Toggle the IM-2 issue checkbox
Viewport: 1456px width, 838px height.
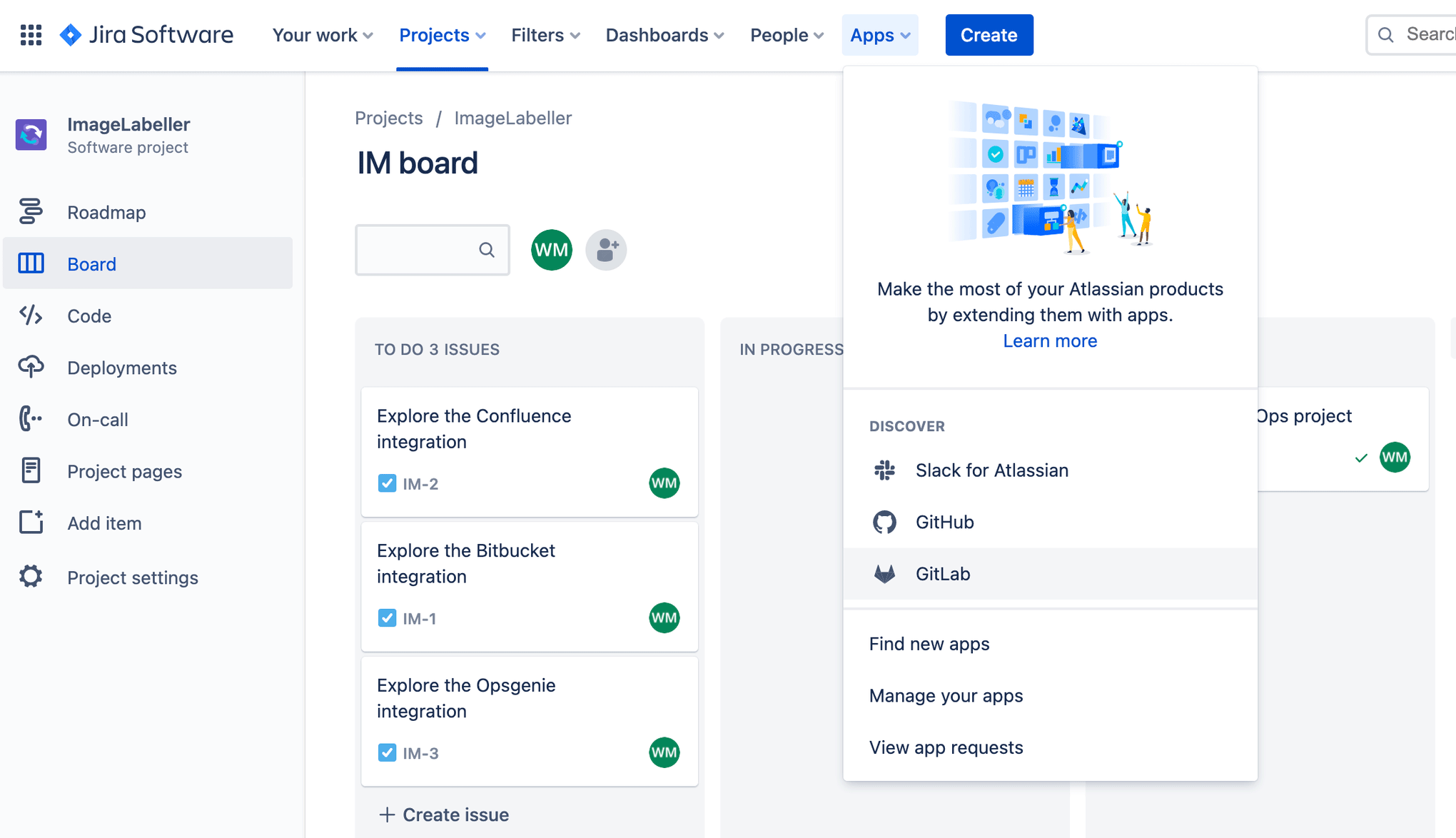(x=386, y=483)
